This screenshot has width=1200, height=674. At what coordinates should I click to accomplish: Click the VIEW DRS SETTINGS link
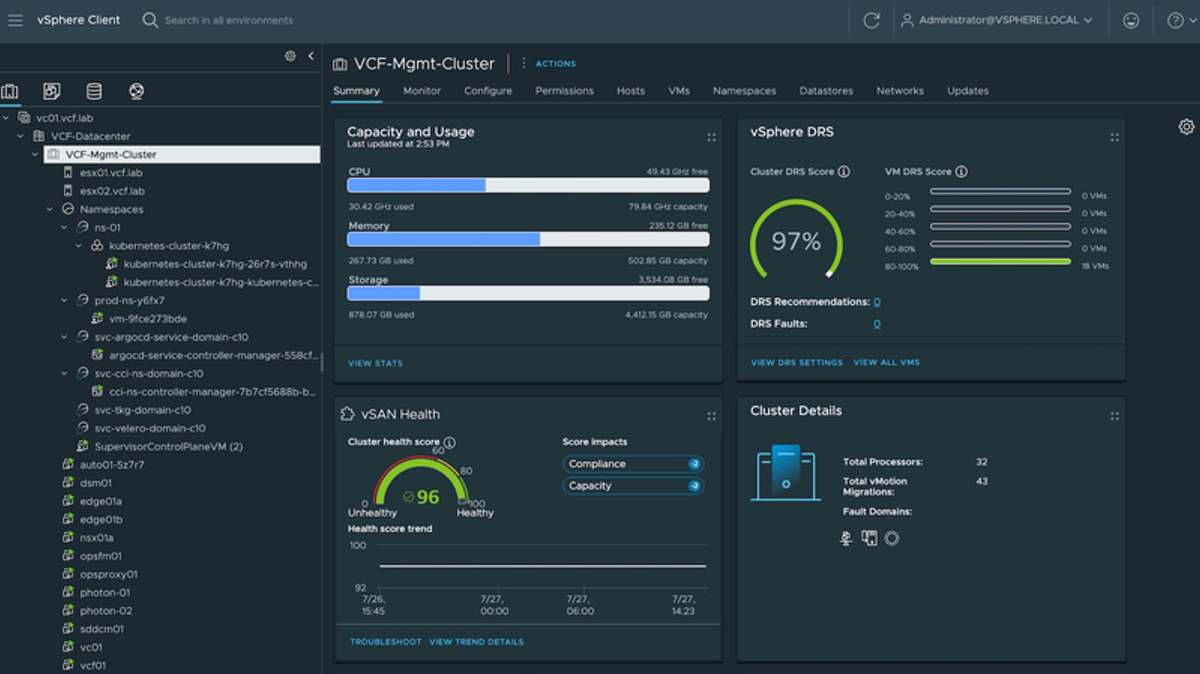[x=797, y=363]
